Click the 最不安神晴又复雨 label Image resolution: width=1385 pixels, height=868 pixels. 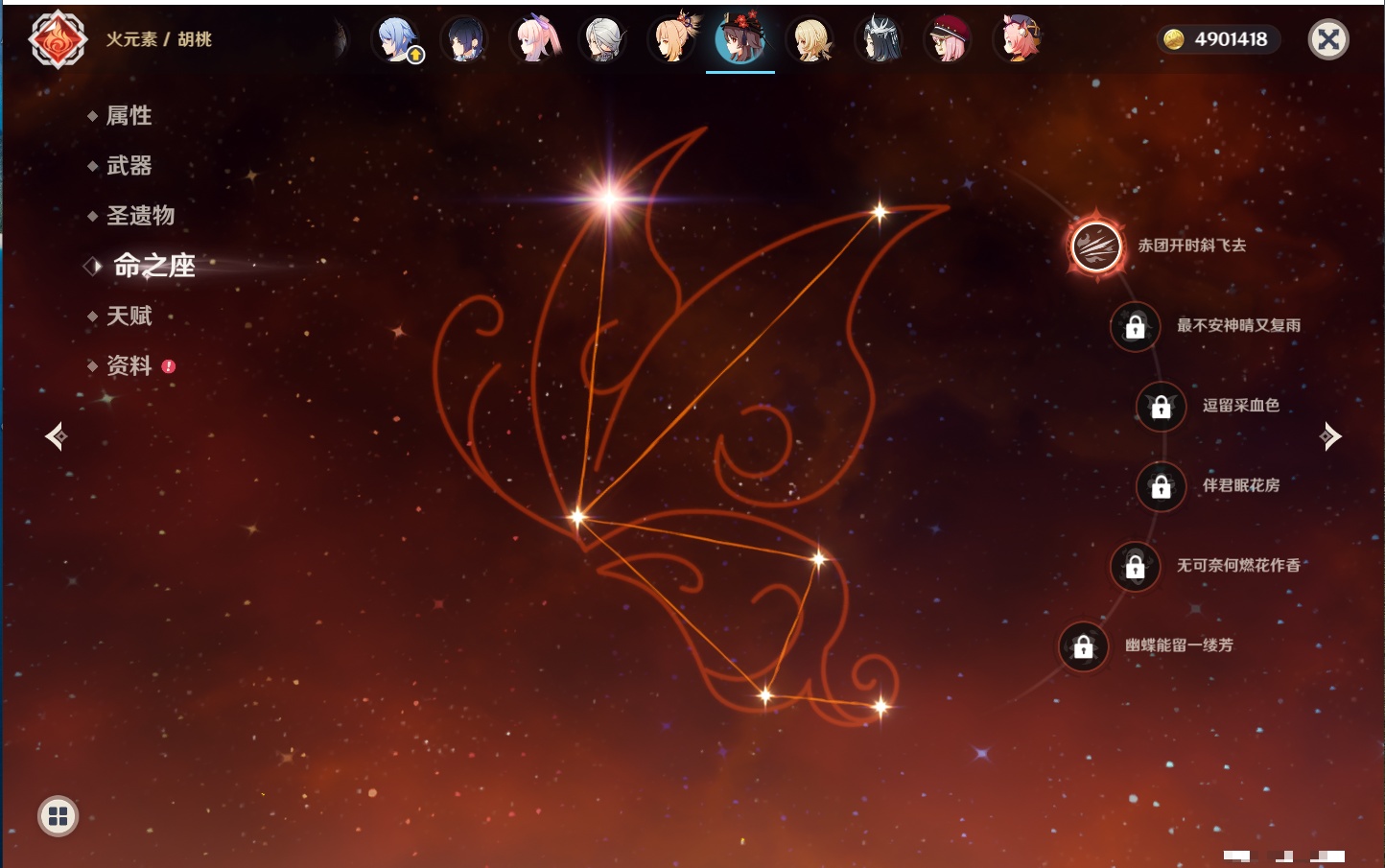pos(1238,325)
